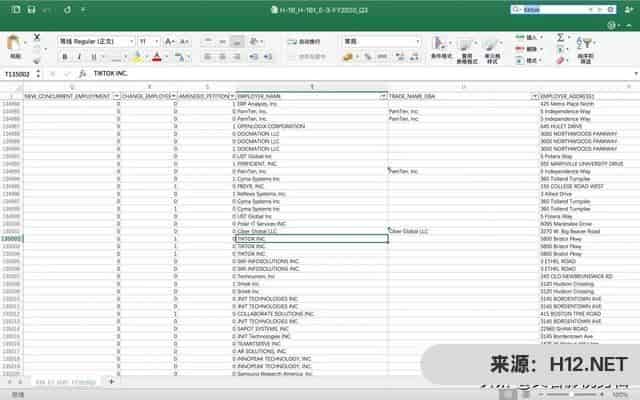Collapse the ribbon with chevron
This screenshot has height=400, width=640.
(629, 25)
